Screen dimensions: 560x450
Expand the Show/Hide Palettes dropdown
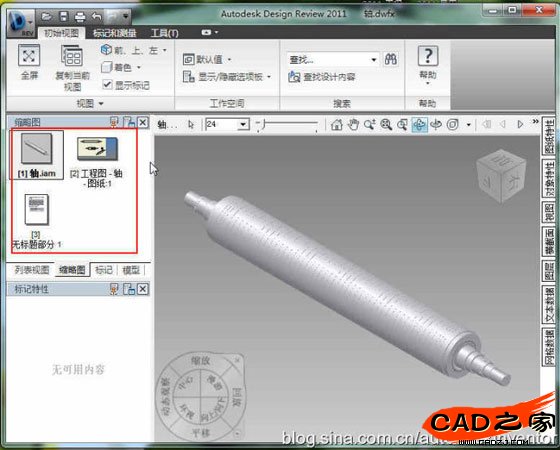click(x=269, y=76)
